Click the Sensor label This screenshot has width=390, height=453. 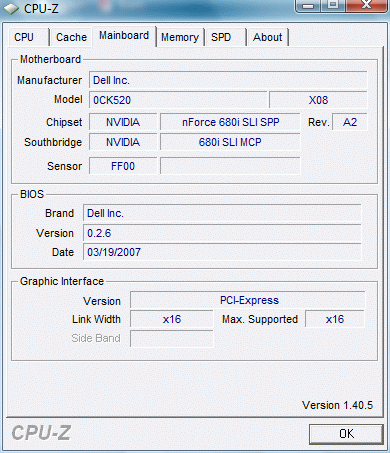click(64, 166)
